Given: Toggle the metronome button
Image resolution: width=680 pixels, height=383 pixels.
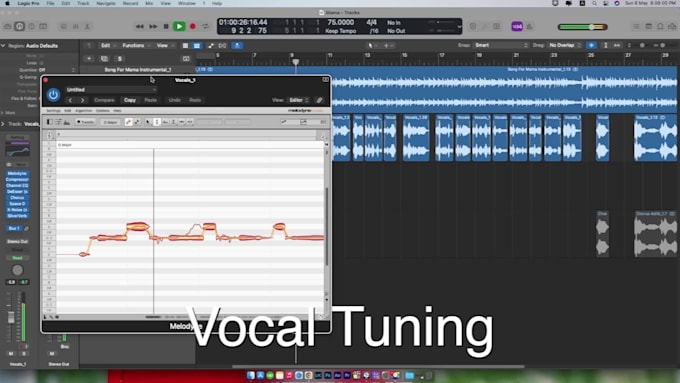Looking at the screenshot, I should pyautogui.click(x=530, y=26).
